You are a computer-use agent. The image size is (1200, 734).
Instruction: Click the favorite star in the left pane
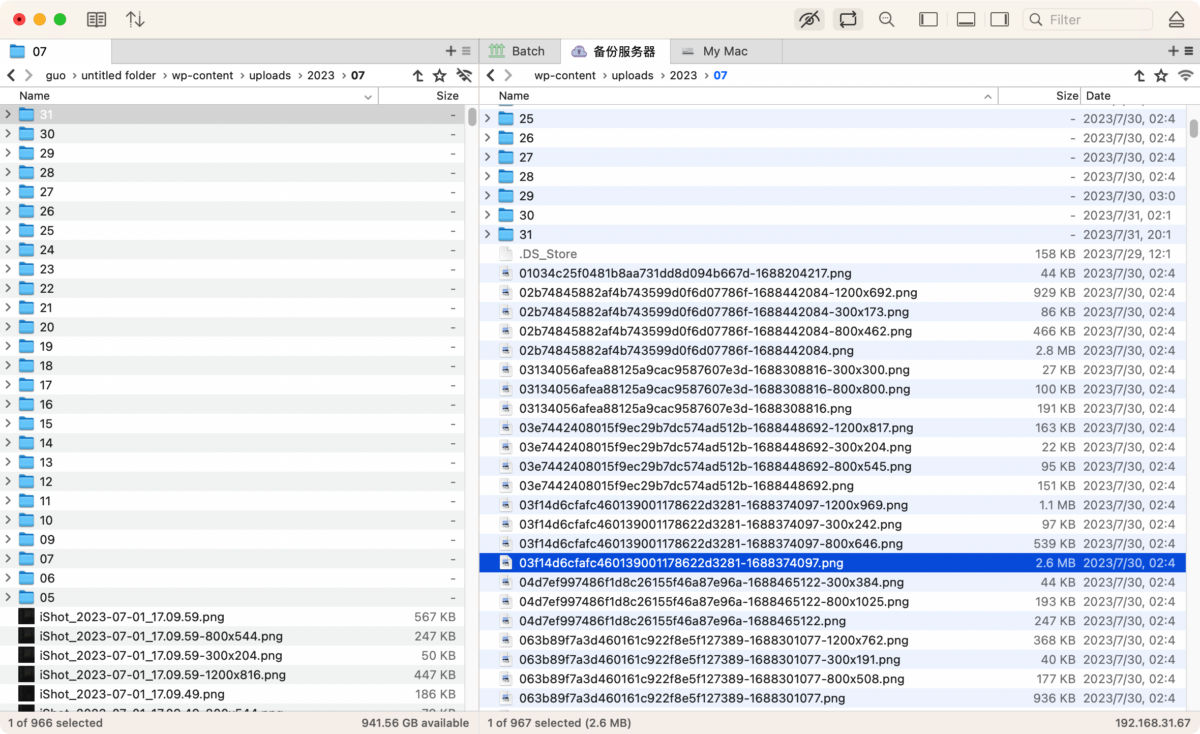click(439, 75)
